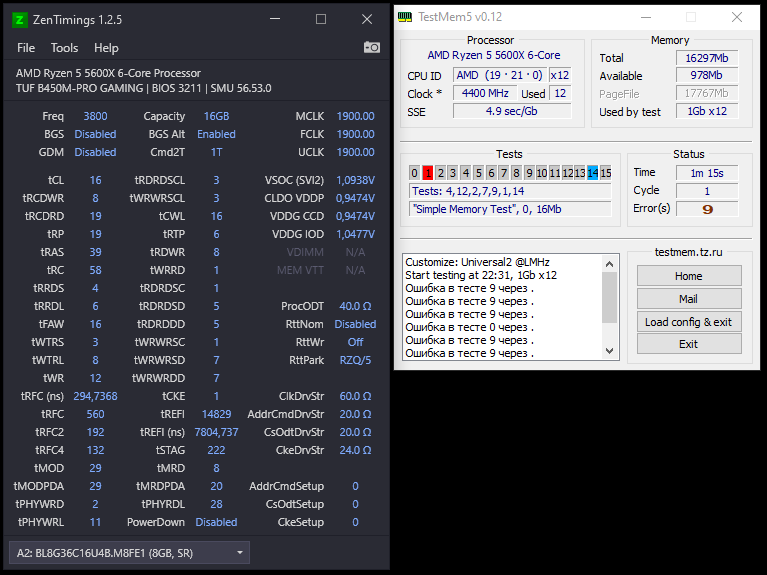Select the red test box 1
The image size is (767, 575).
tap(428, 173)
